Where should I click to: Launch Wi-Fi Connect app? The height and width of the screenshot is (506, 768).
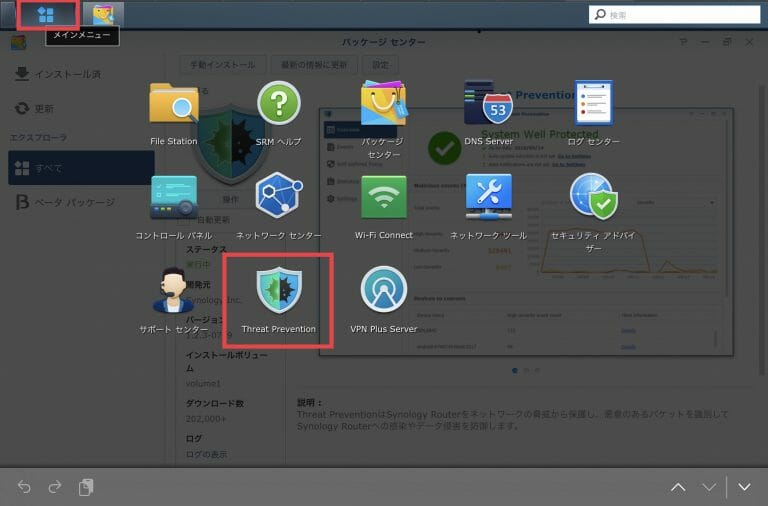[x=384, y=207]
